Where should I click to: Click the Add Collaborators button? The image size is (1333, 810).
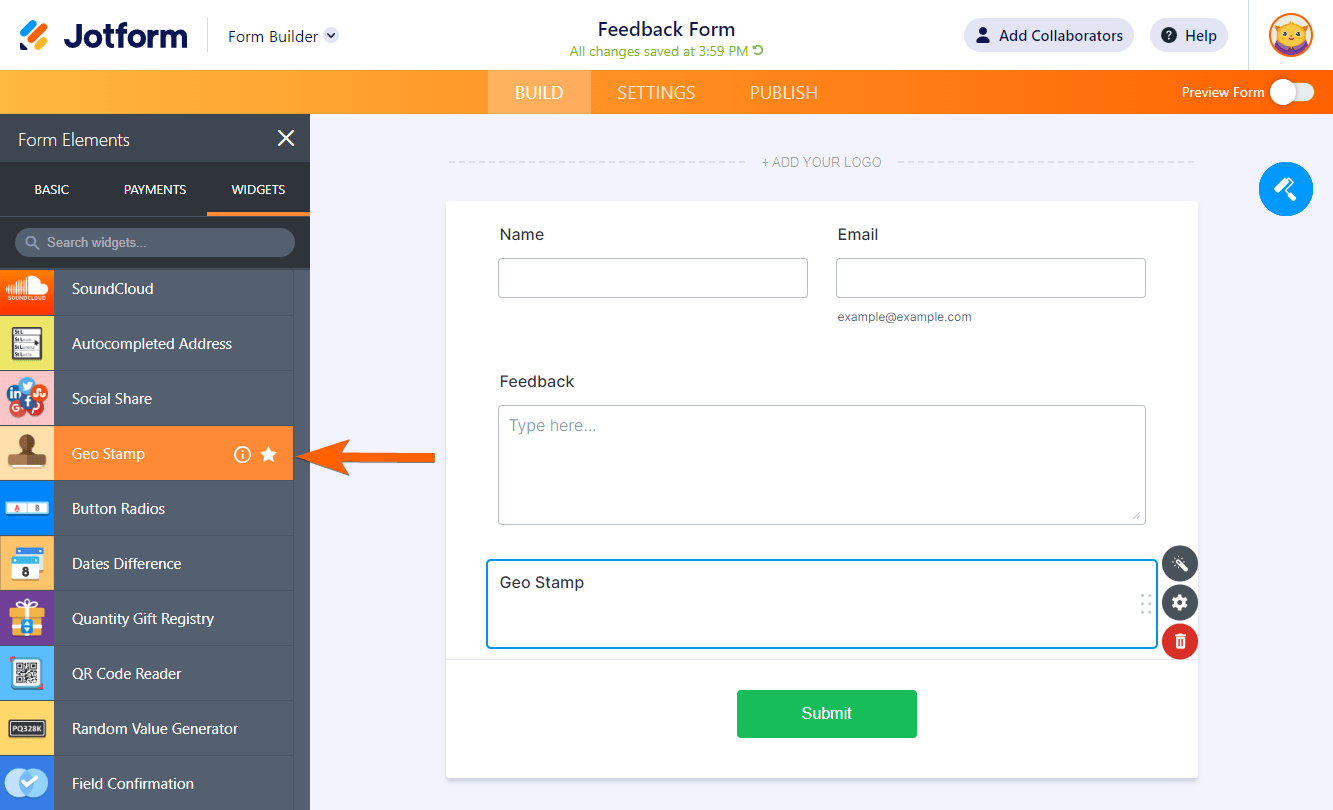[1048, 36]
